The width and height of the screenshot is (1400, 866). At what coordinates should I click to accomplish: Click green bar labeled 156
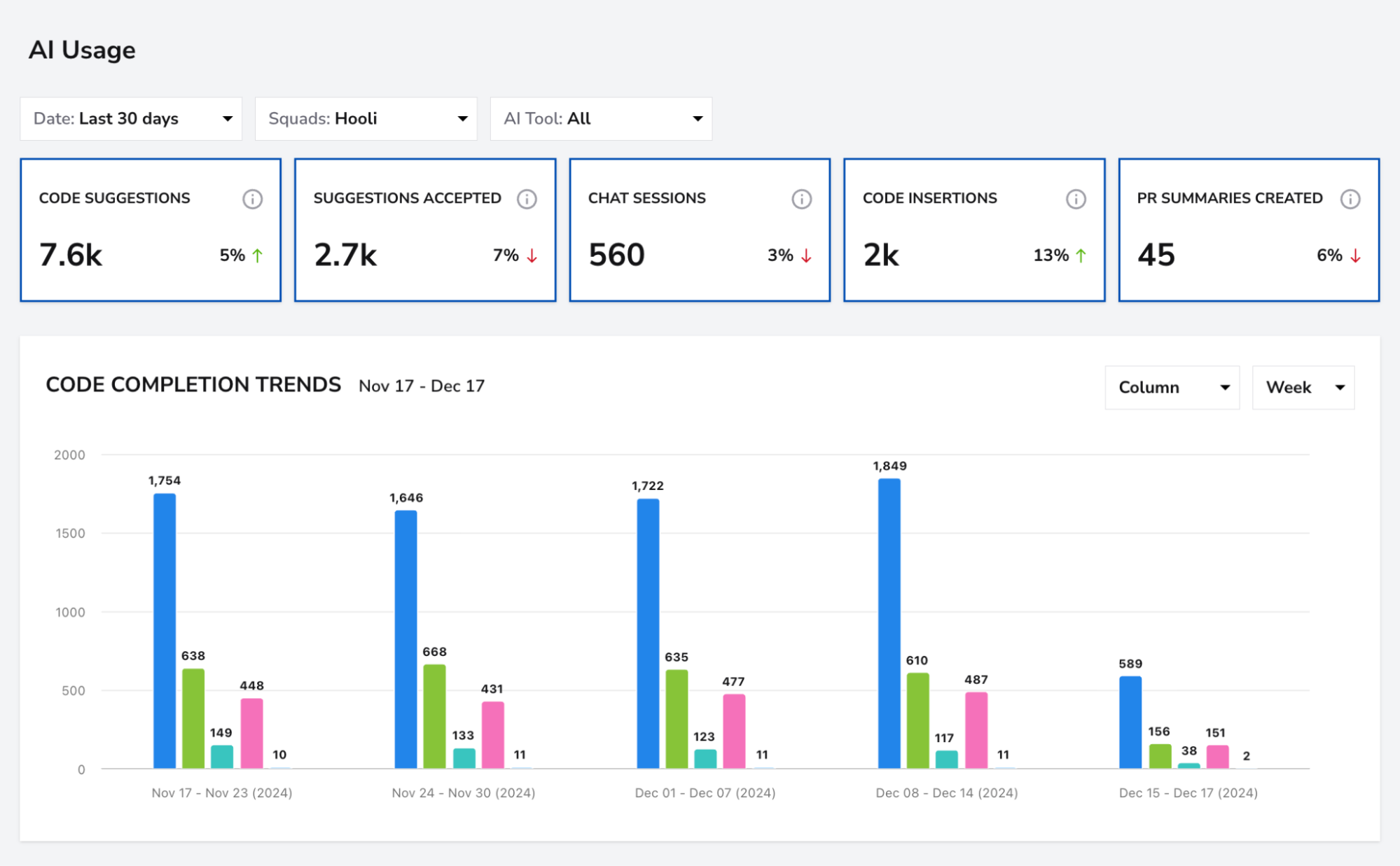(1160, 756)
